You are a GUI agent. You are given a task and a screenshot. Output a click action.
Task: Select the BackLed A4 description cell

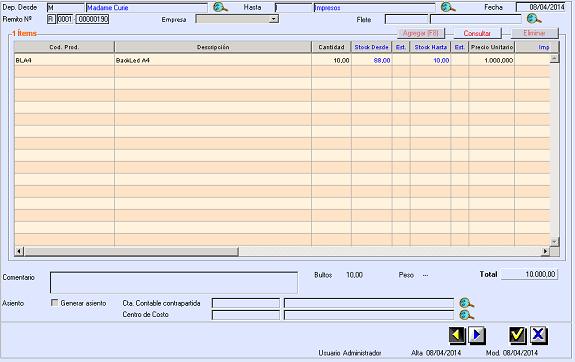point(213,60)
